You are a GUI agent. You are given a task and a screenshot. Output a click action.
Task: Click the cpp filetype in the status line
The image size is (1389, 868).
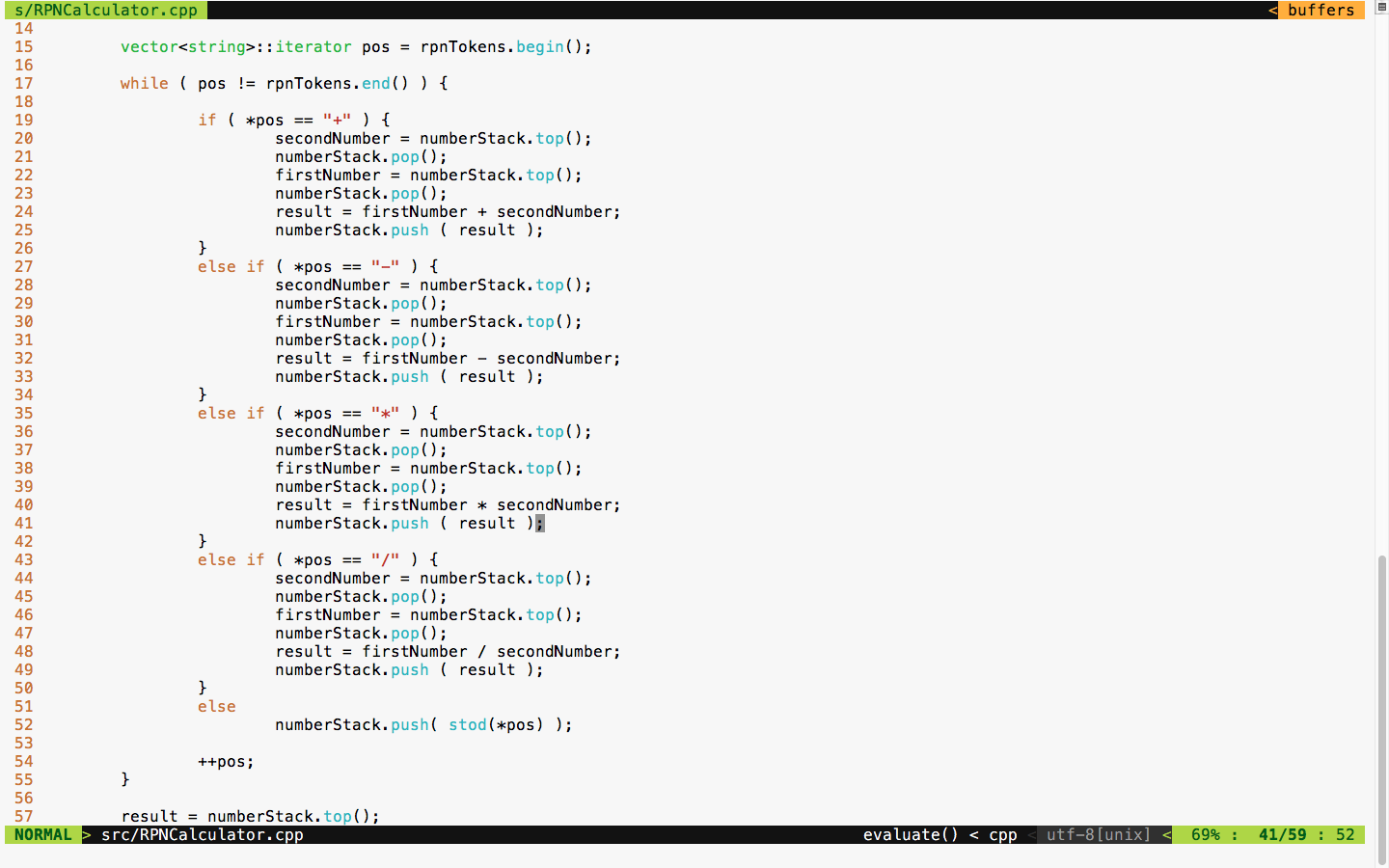[1003, 835]
